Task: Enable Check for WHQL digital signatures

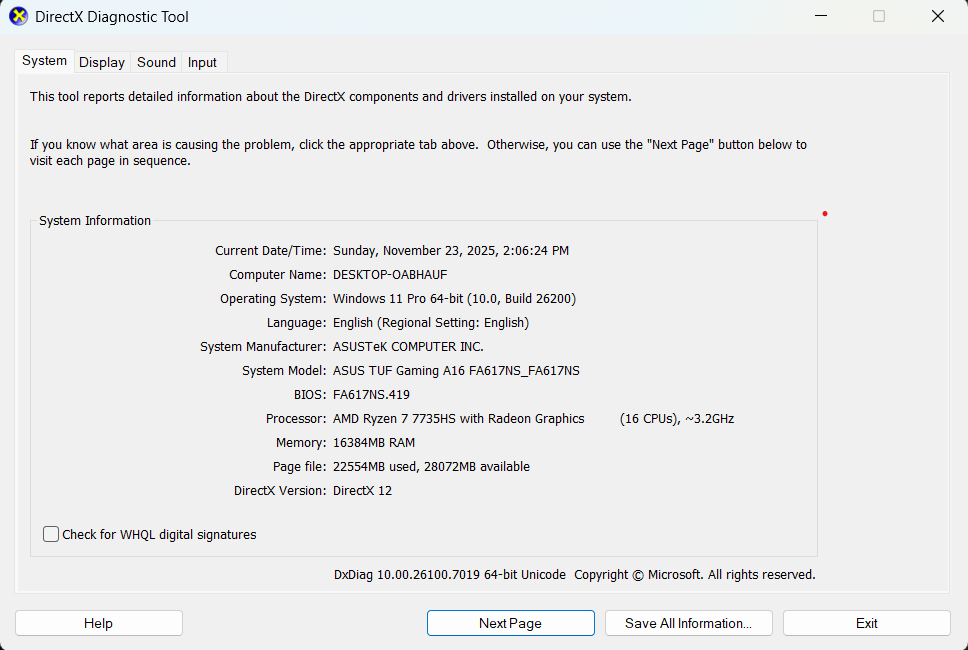Action: point(51,535)
